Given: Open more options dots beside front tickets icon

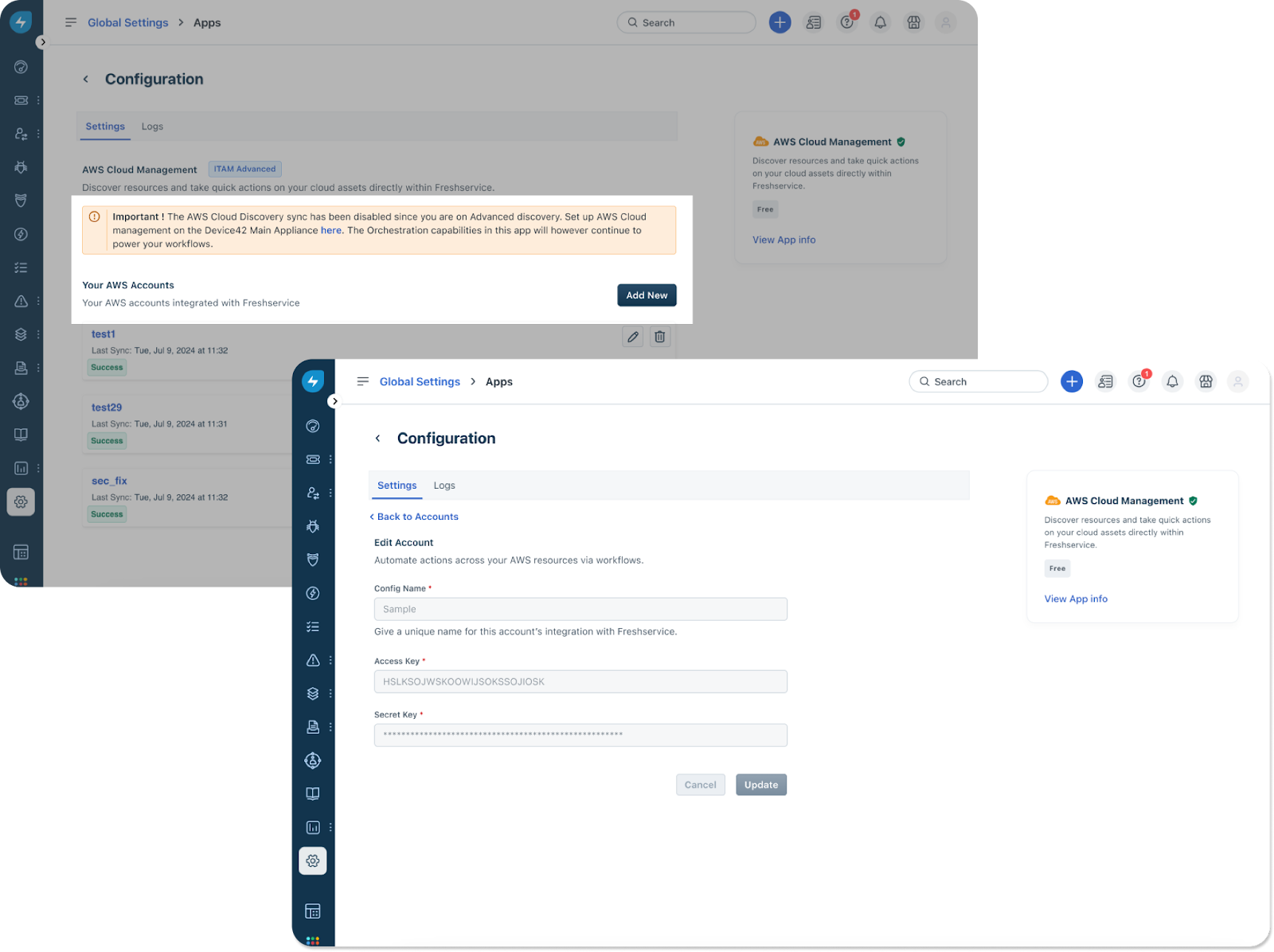Looking at the screenshot, I should tap(330, 459).
